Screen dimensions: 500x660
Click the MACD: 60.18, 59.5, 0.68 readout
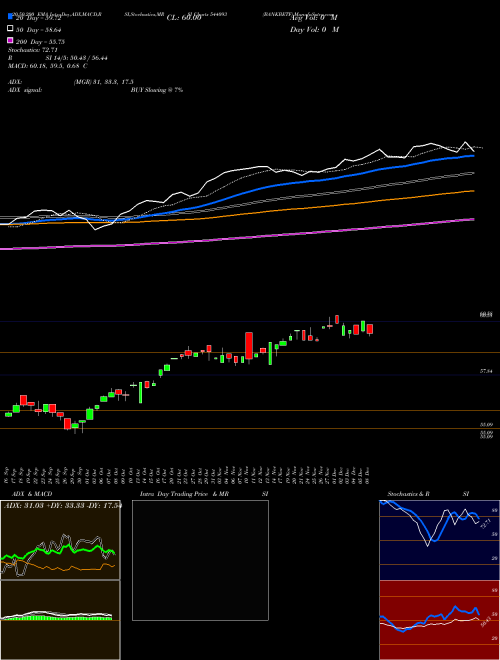tap(48, 66)
